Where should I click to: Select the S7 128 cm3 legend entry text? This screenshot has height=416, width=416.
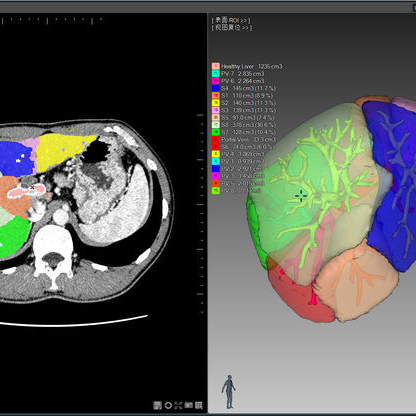[x=249, y=132]
